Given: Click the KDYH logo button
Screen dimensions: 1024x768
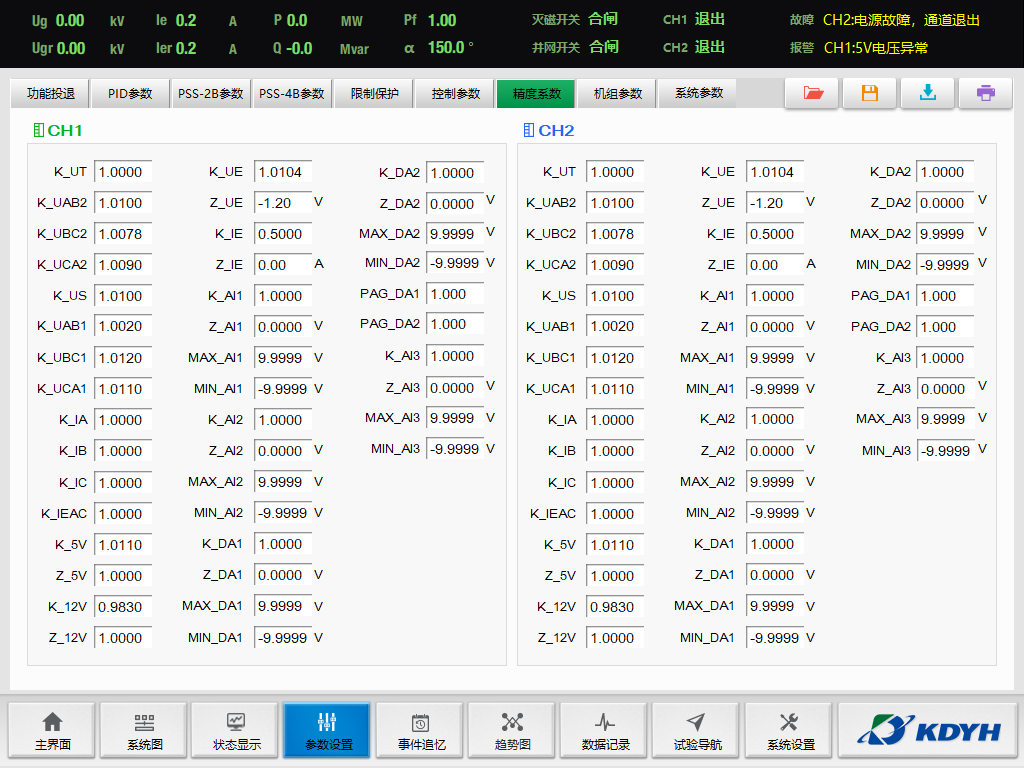Looking at the screenshot, I should [928, 731].
